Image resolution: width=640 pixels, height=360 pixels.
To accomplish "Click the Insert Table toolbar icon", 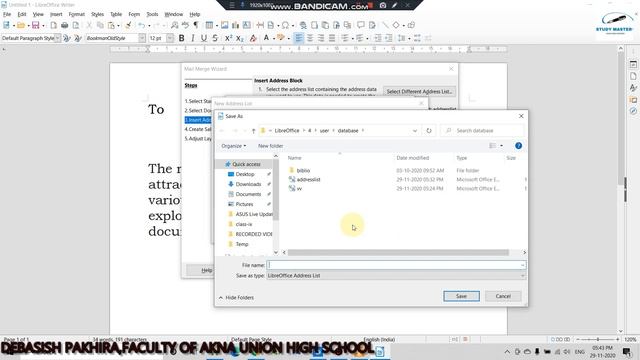I will tap(209, 25).
